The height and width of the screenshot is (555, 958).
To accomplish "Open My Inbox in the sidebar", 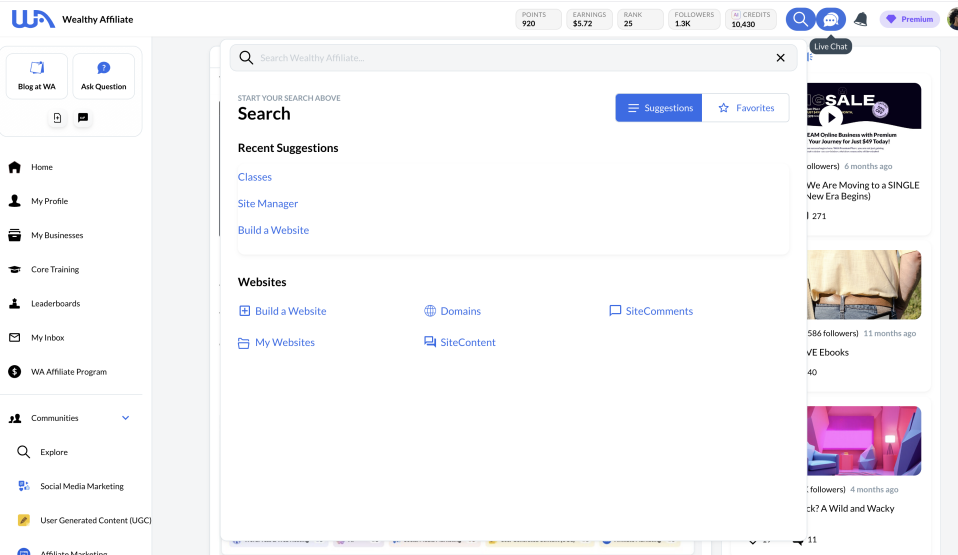I will tap(48, 337).
